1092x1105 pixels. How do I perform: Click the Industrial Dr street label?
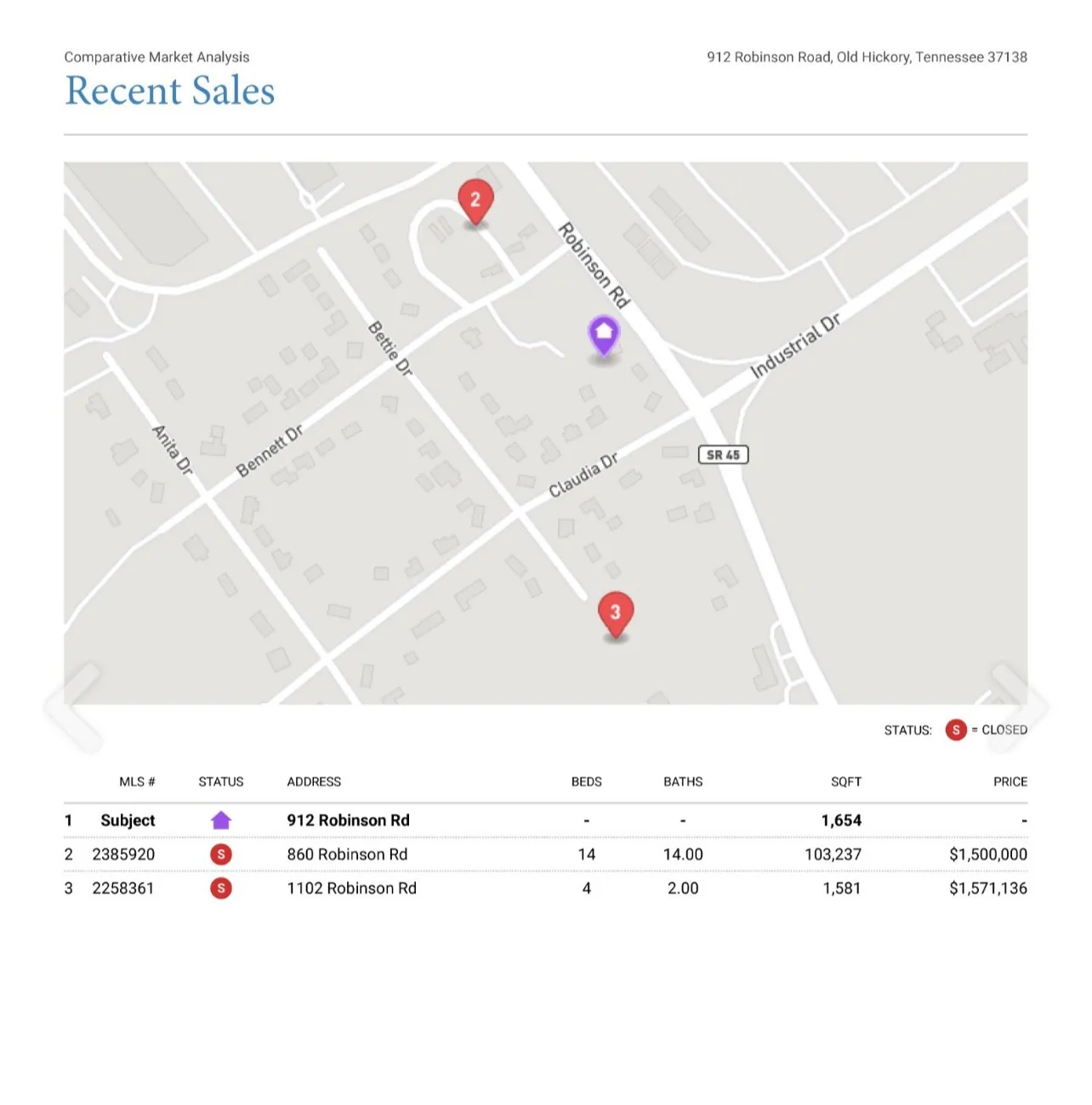click(795, 345)
